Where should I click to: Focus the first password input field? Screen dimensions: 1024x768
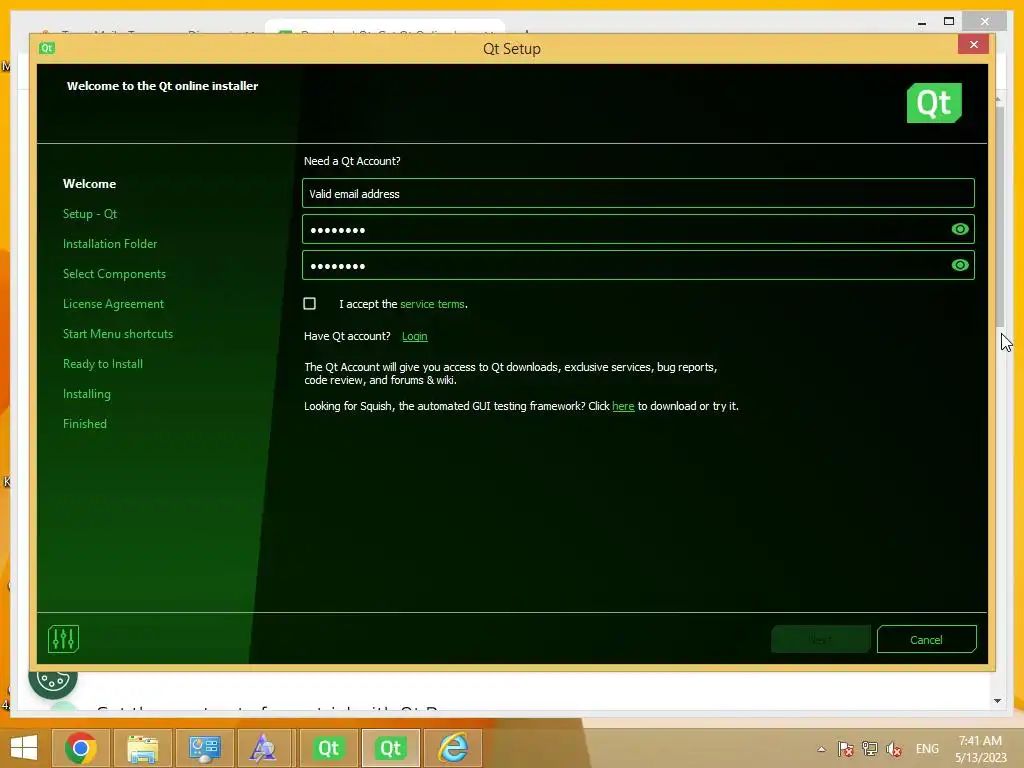638,229
